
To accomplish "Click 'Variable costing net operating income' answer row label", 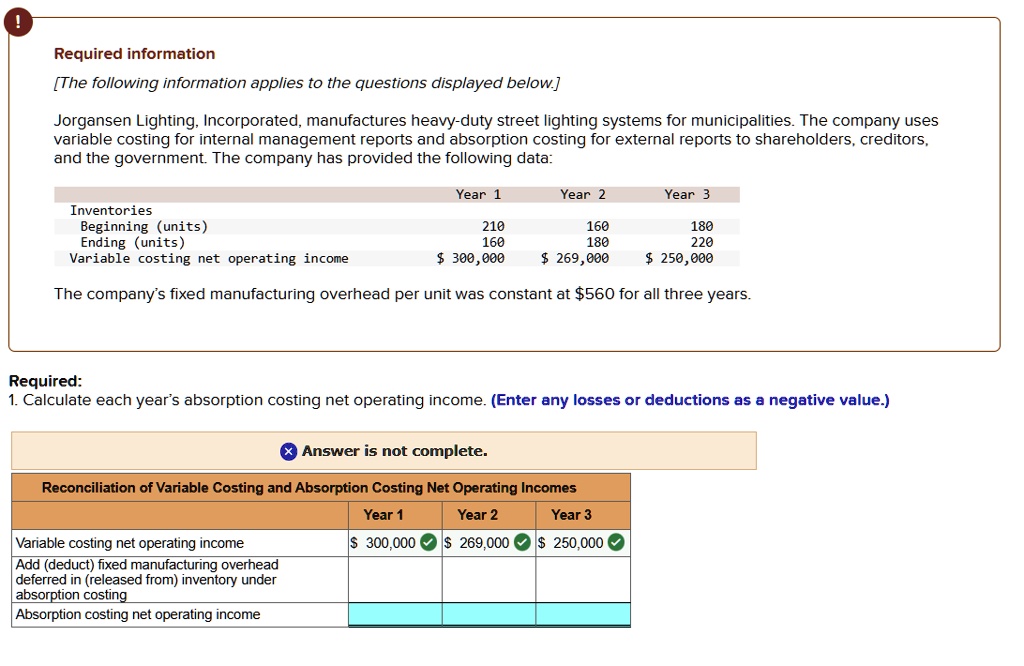I will pyautogui.click(x=129, y=543).
